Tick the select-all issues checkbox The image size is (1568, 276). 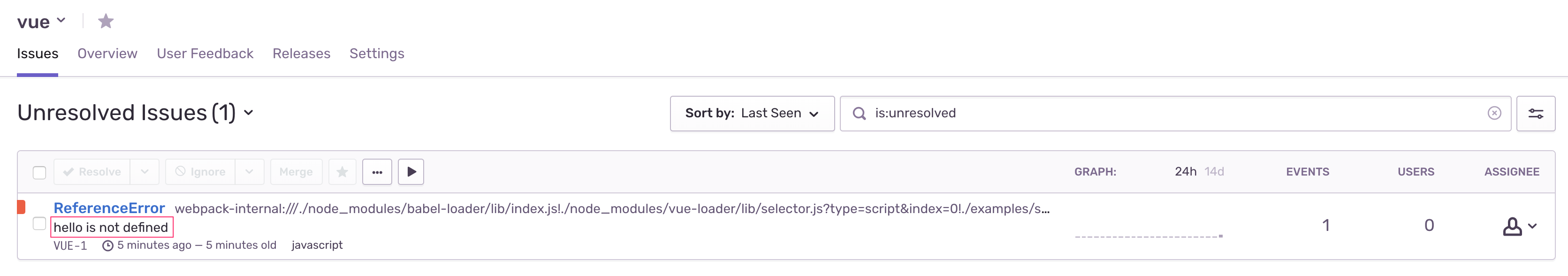tap(39, 172)
